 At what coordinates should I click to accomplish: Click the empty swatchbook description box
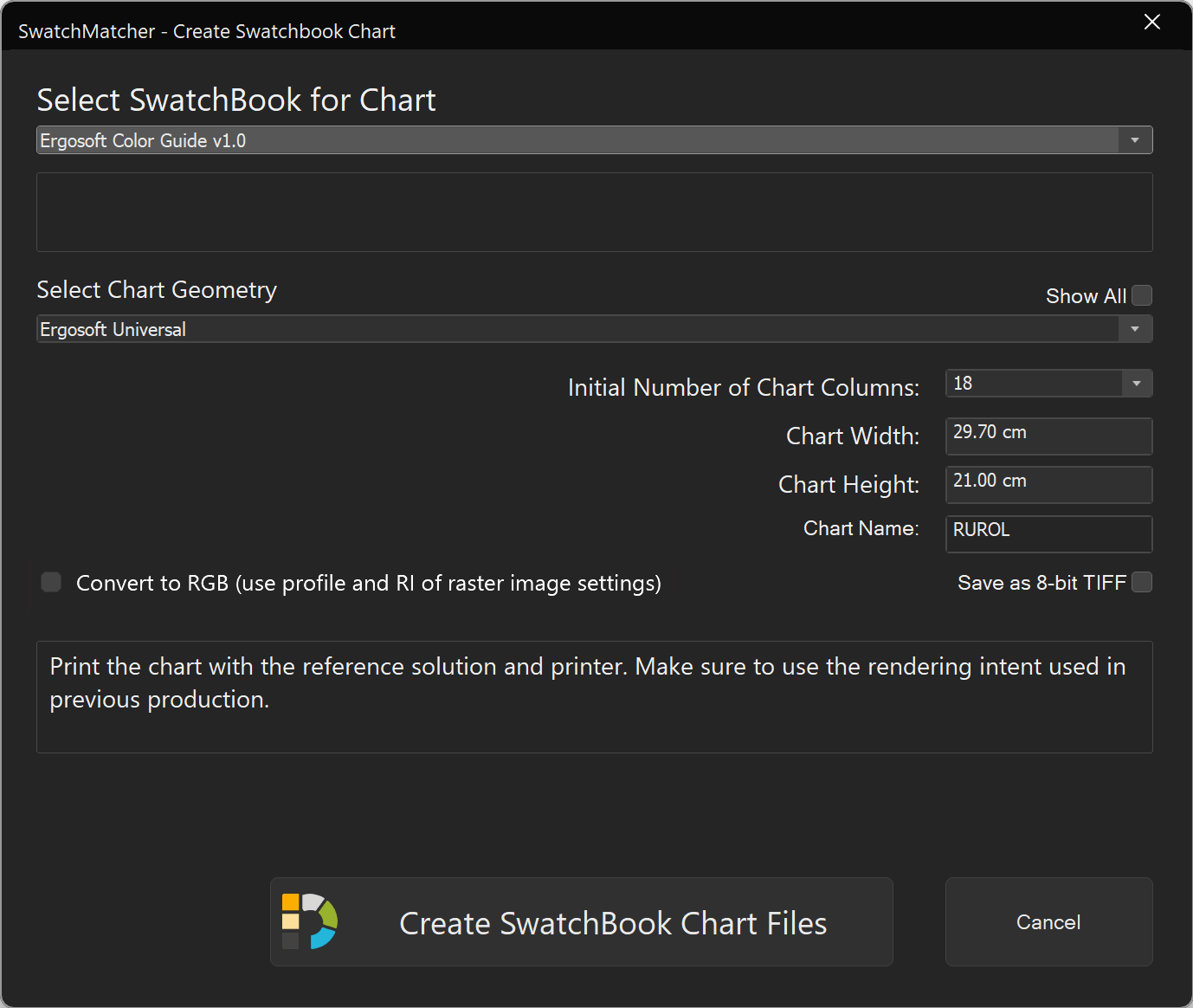point(594,212)
